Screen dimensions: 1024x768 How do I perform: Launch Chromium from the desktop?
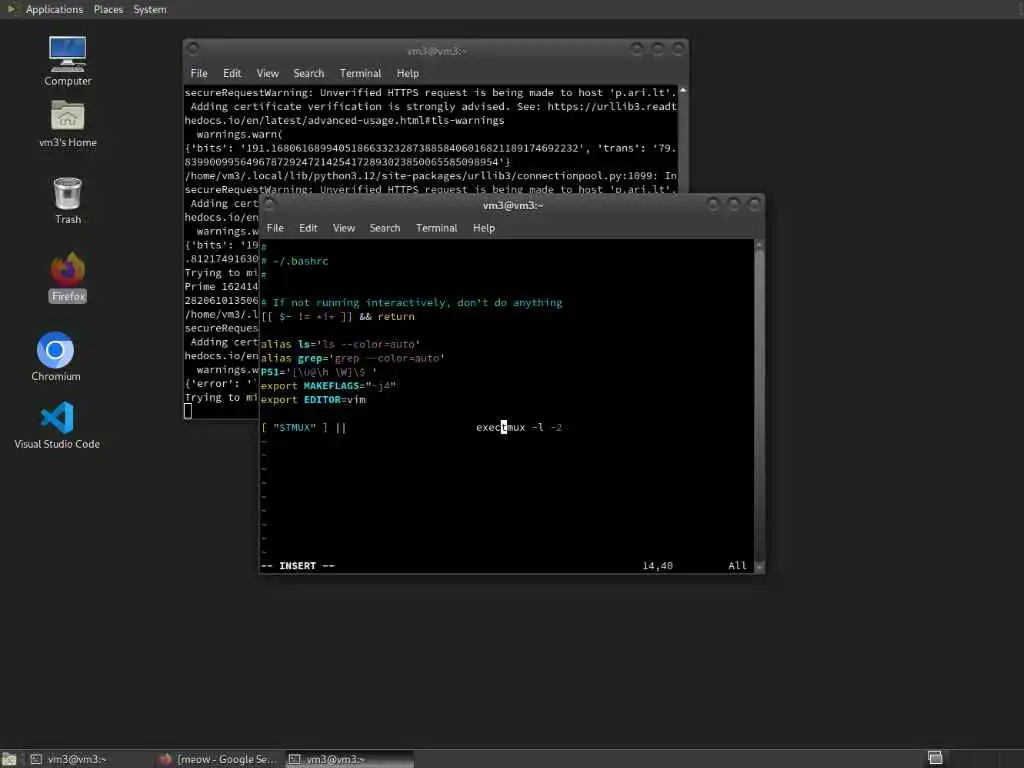(56, 357)
